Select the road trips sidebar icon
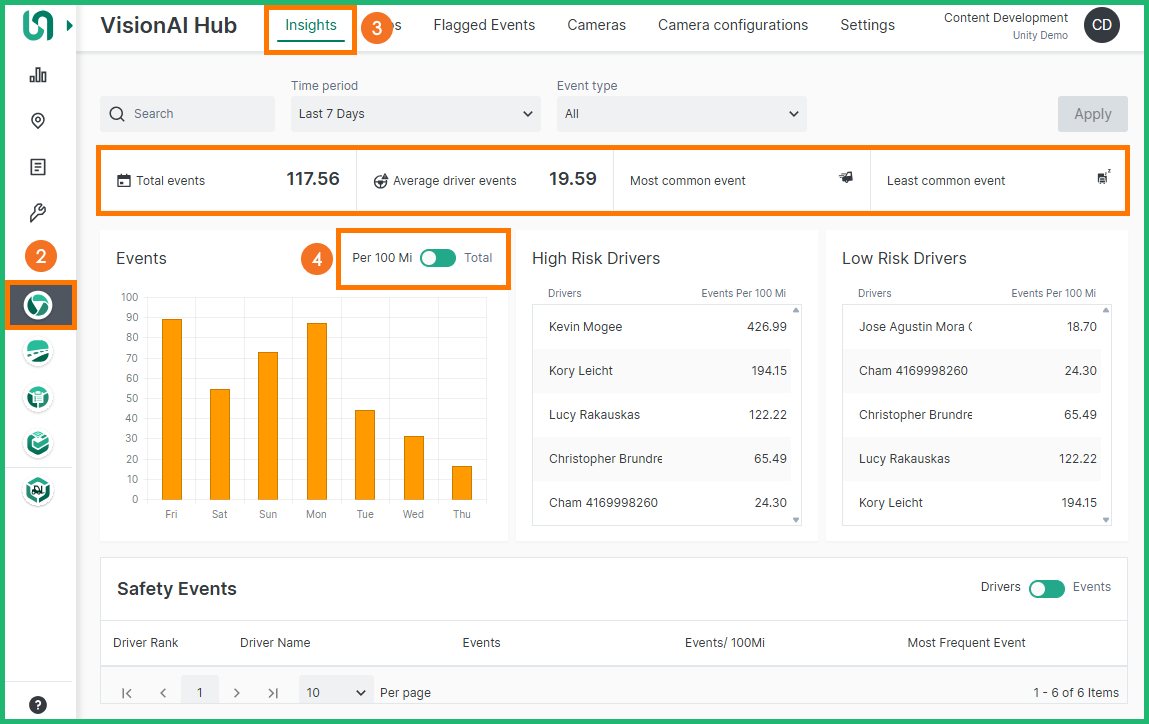 coord(38,351)
